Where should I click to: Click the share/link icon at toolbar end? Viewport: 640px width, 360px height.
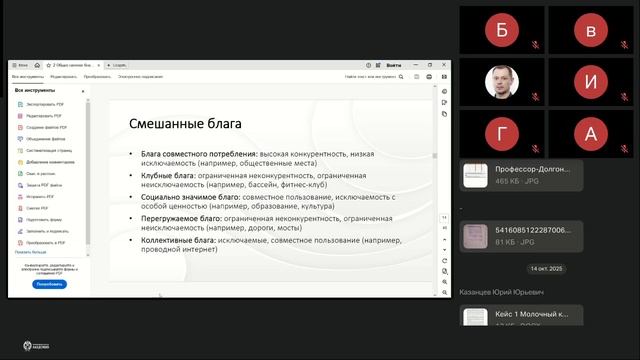coord(444,77)
